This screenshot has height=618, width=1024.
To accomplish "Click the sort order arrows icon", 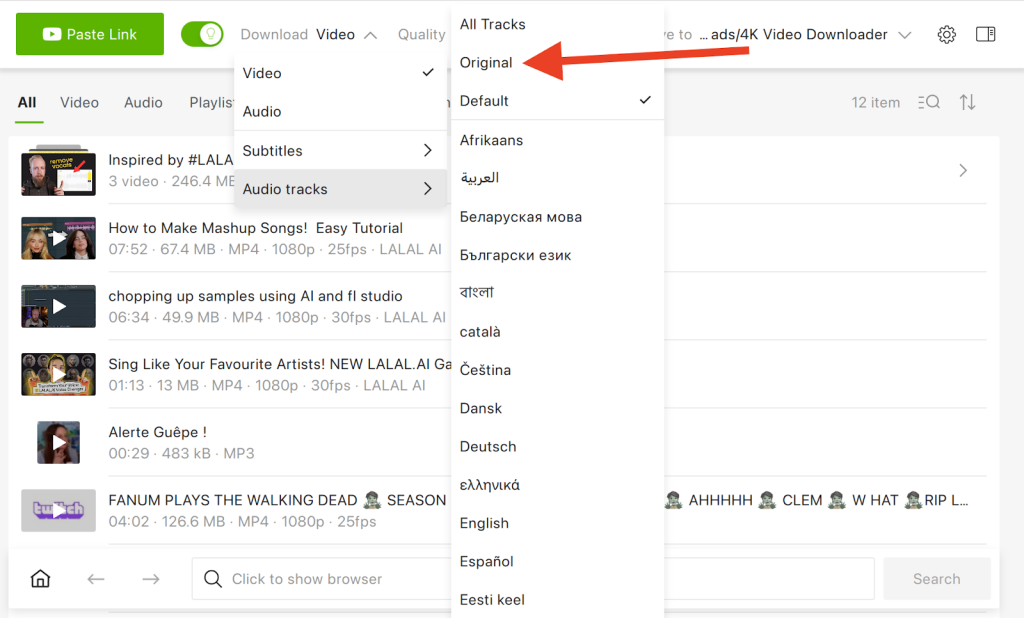I will coord(967,102).
